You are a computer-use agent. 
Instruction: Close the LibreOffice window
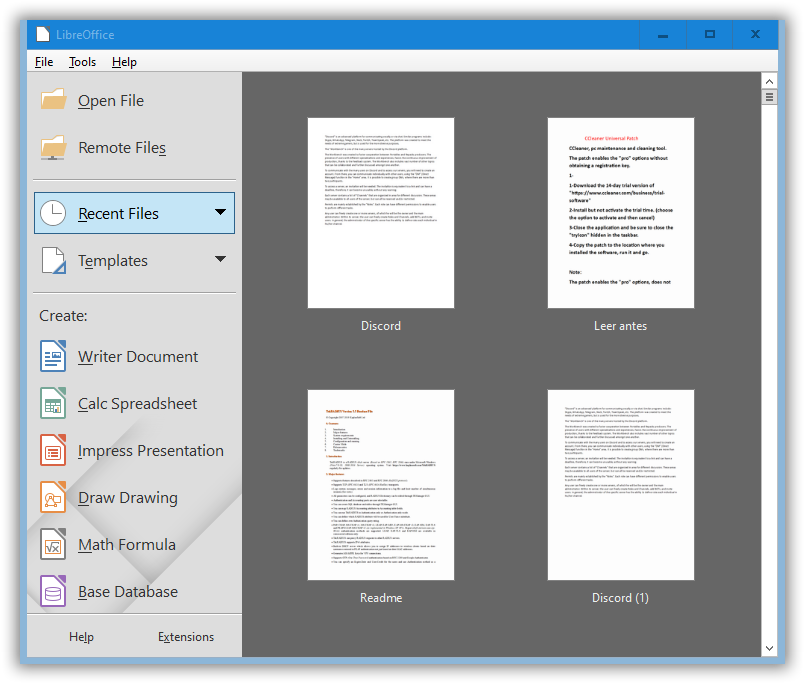[x=755, y=35]
